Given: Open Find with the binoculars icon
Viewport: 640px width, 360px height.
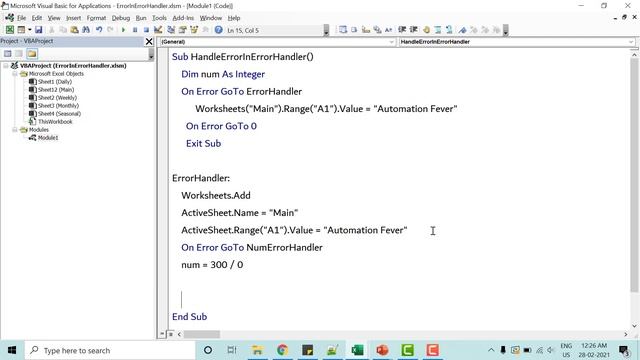Looking at the screenshot, I should (x=86, y=30).
